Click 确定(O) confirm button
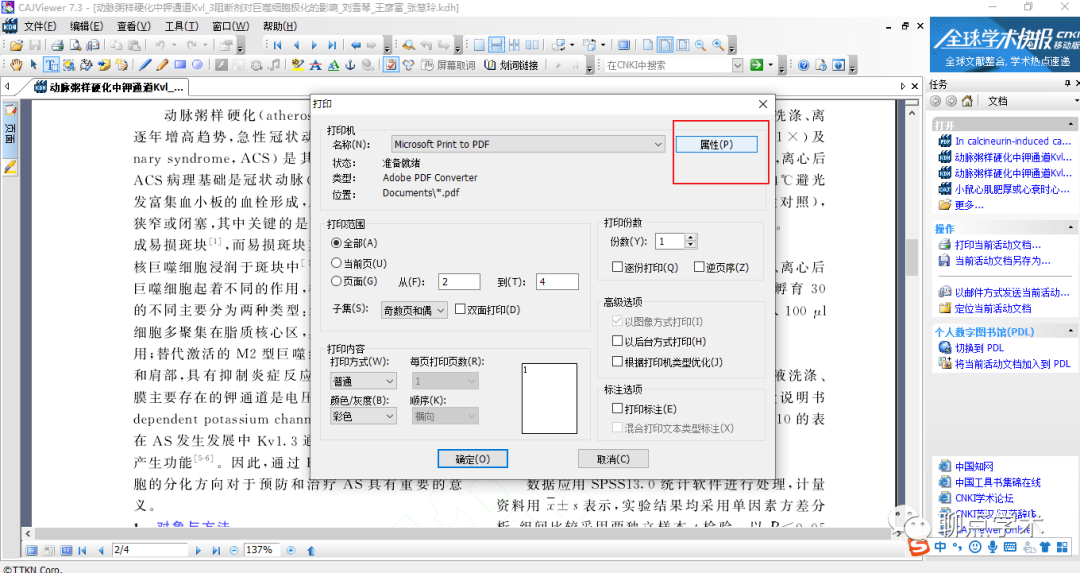Viewport: 1080px width, 573px height. click(472, 459)
